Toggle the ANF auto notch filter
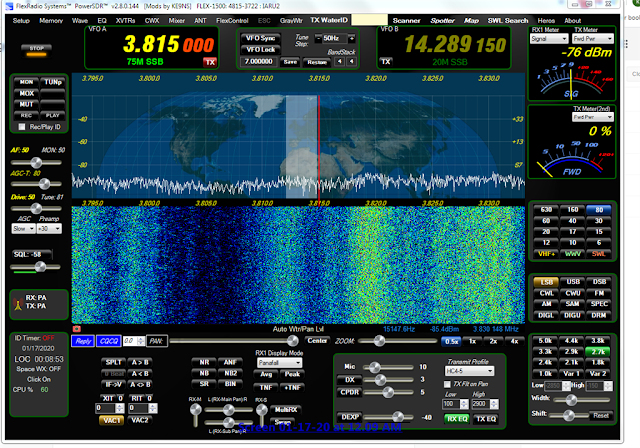 click(230, 362)
